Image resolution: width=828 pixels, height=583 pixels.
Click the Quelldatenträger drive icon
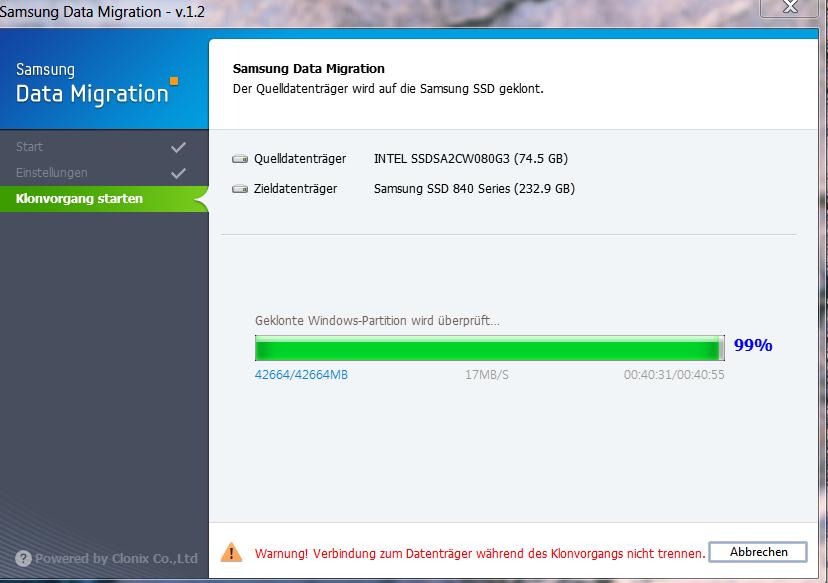[240, 158]
